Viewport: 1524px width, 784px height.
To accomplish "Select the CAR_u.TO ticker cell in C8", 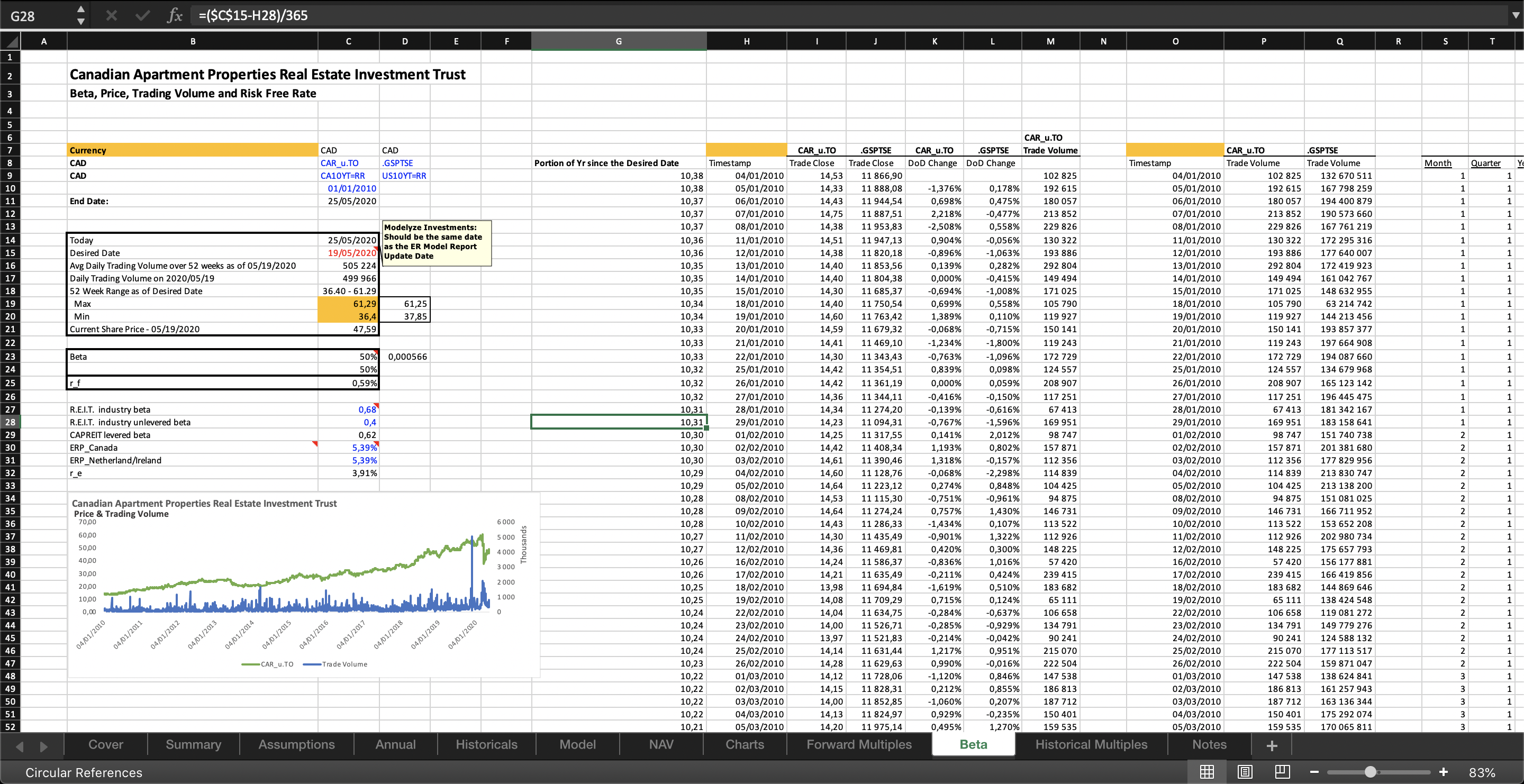I will (349, 163).
